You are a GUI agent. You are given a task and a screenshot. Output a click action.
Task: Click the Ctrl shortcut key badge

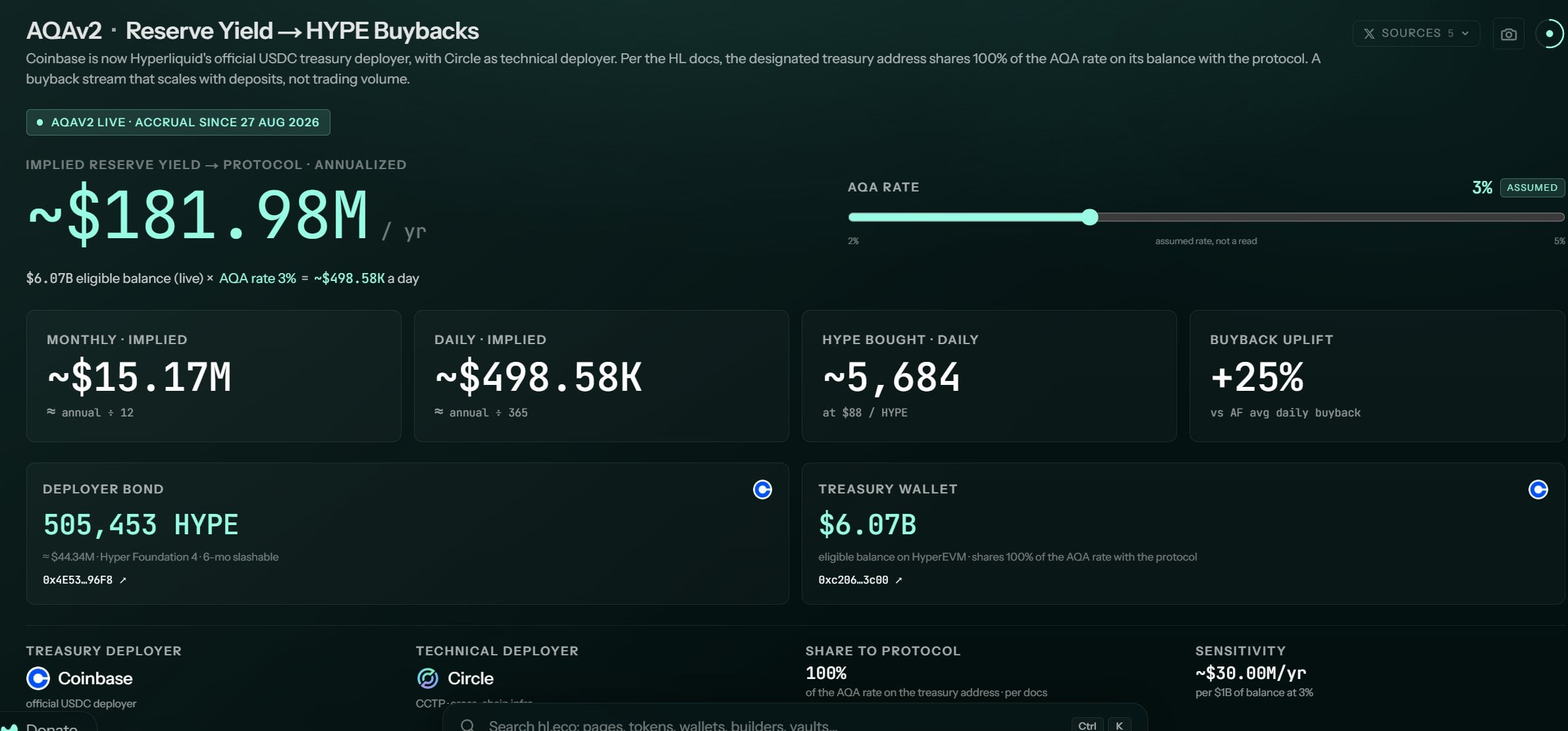(x=1087, y=725)
